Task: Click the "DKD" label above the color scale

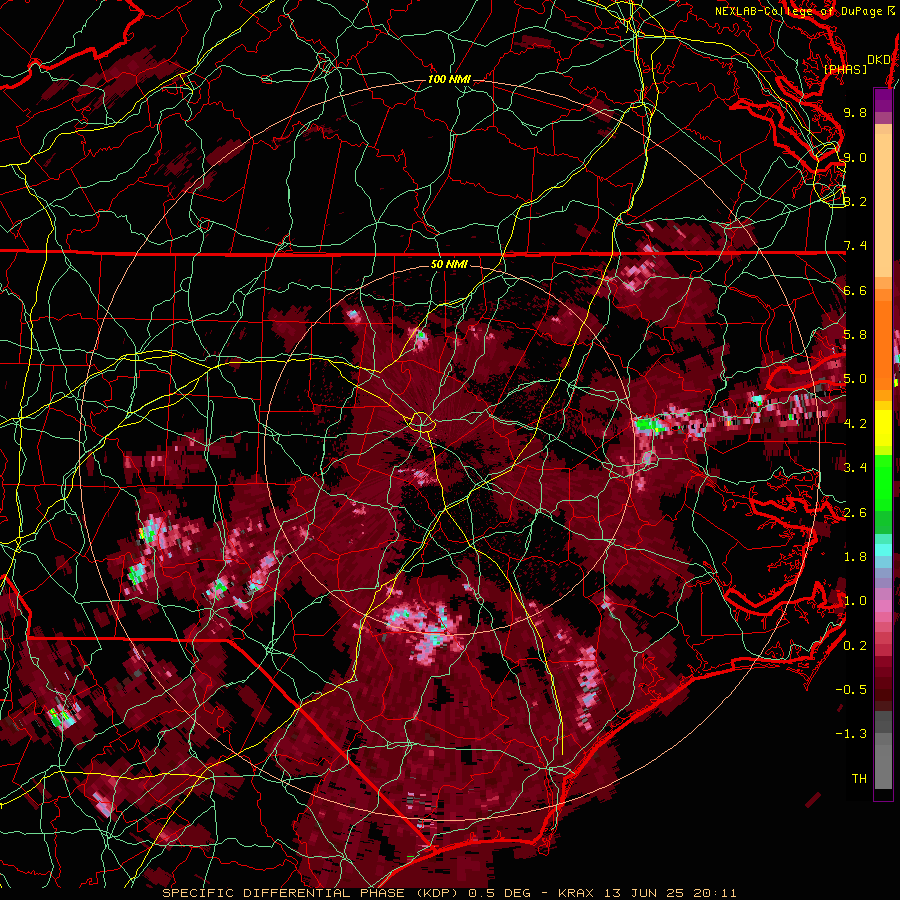Action: pyautogui.click(x=878, y=60)
